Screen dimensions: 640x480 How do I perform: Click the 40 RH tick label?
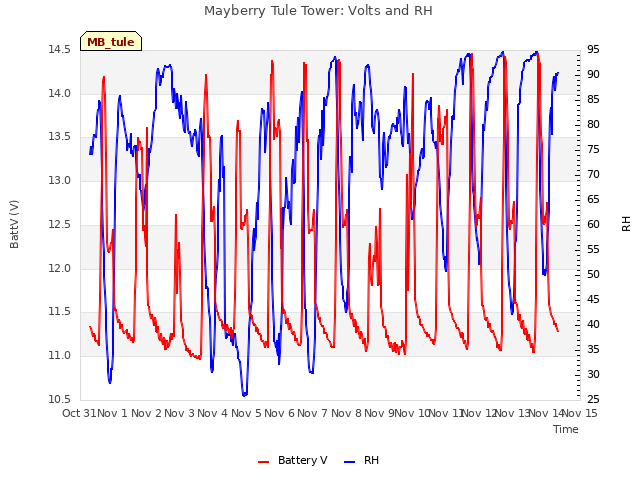(593, 324)
